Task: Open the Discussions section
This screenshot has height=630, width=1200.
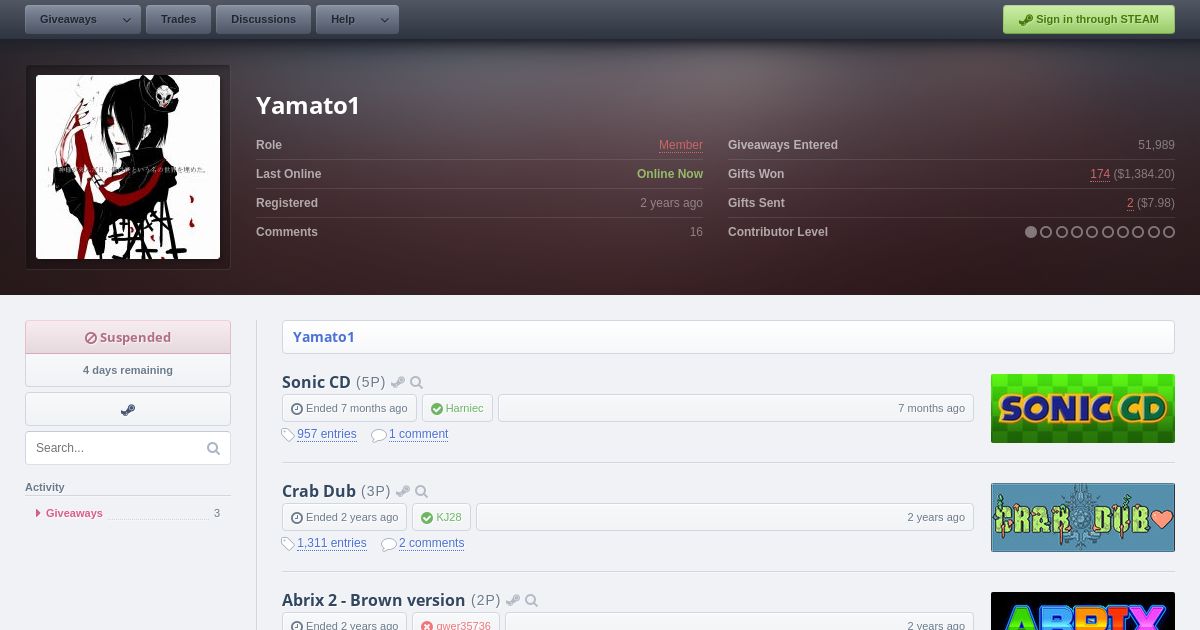Action: [x=263, y=19]
